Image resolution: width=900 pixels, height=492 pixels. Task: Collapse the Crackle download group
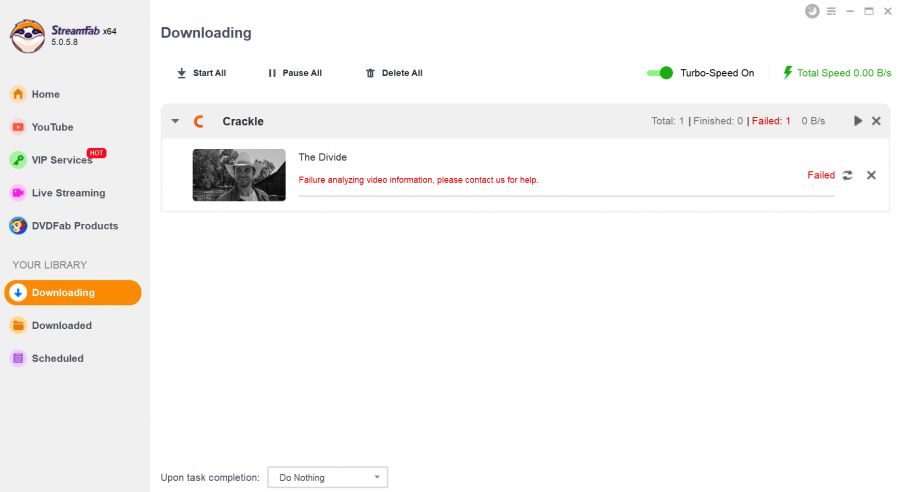point(175,121)
